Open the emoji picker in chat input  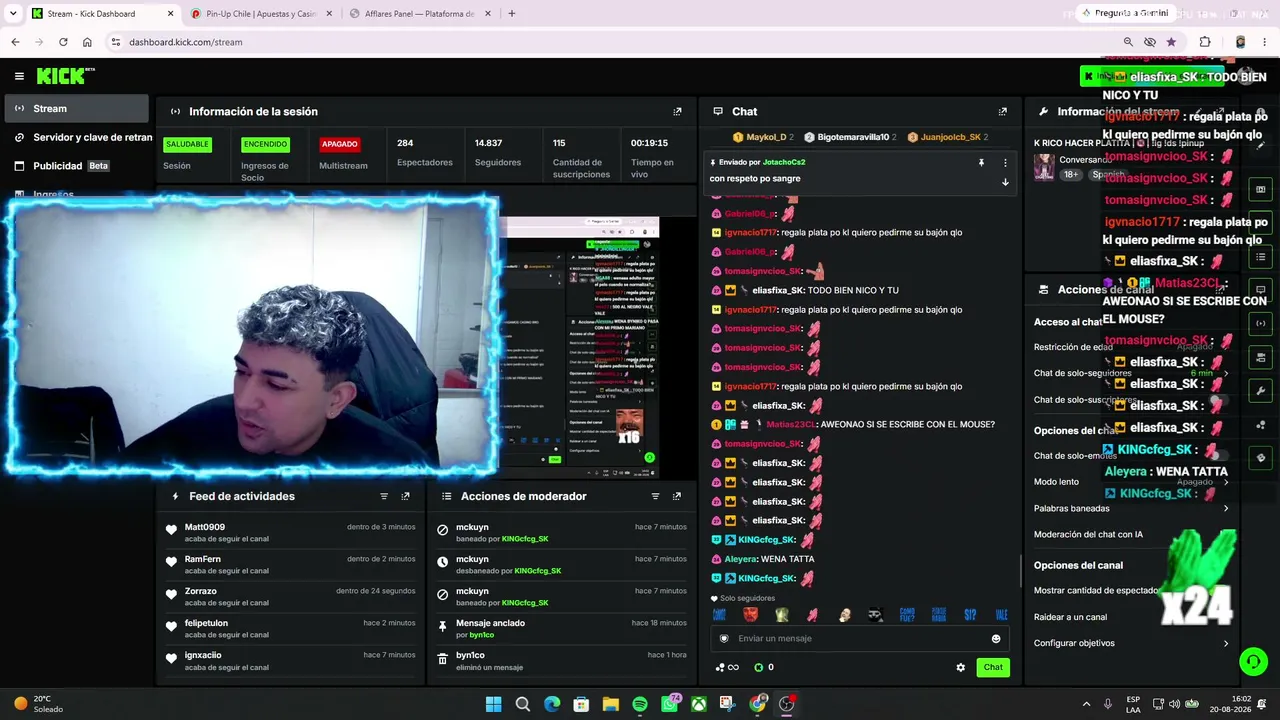pyautogui.click(x=995, y=639)
